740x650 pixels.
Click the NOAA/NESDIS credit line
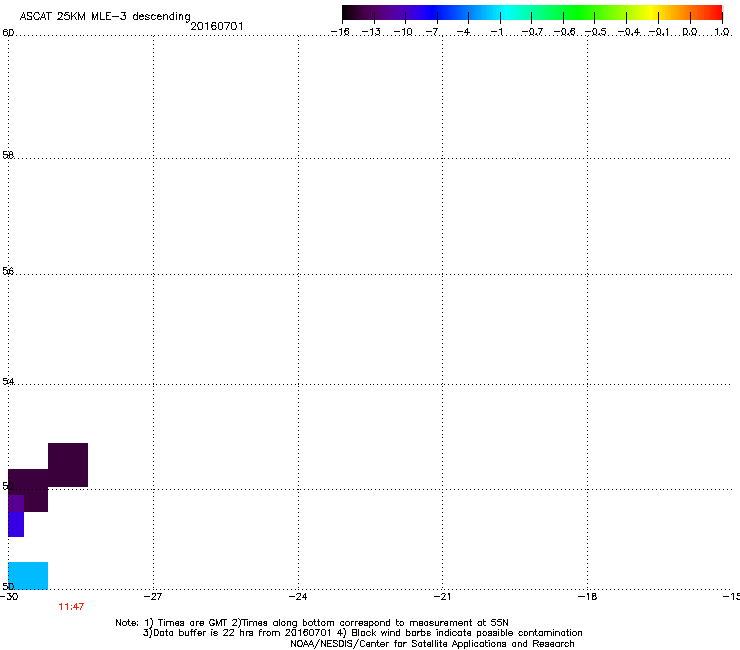(432, 644)
